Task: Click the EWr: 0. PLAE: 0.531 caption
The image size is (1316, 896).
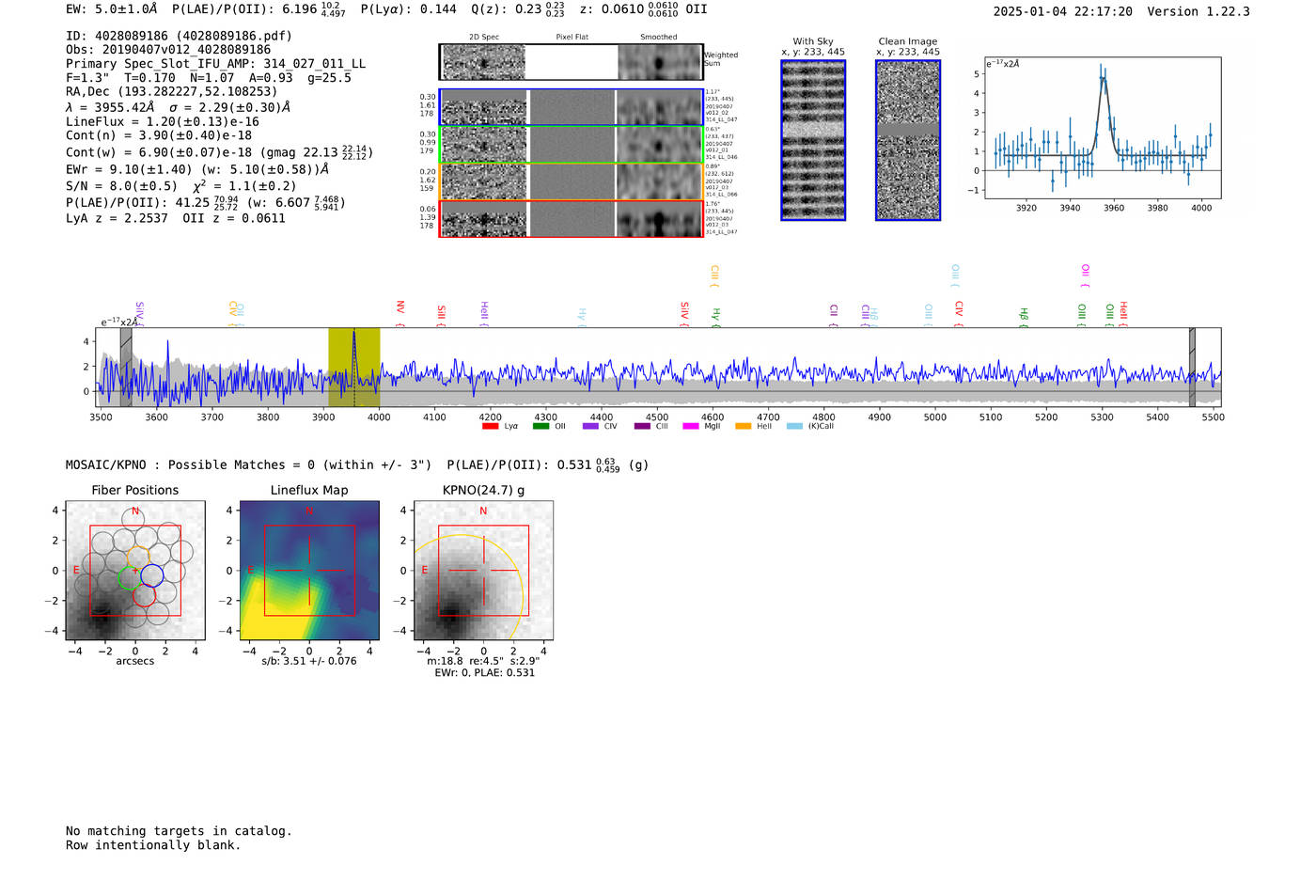Action: 484,672
